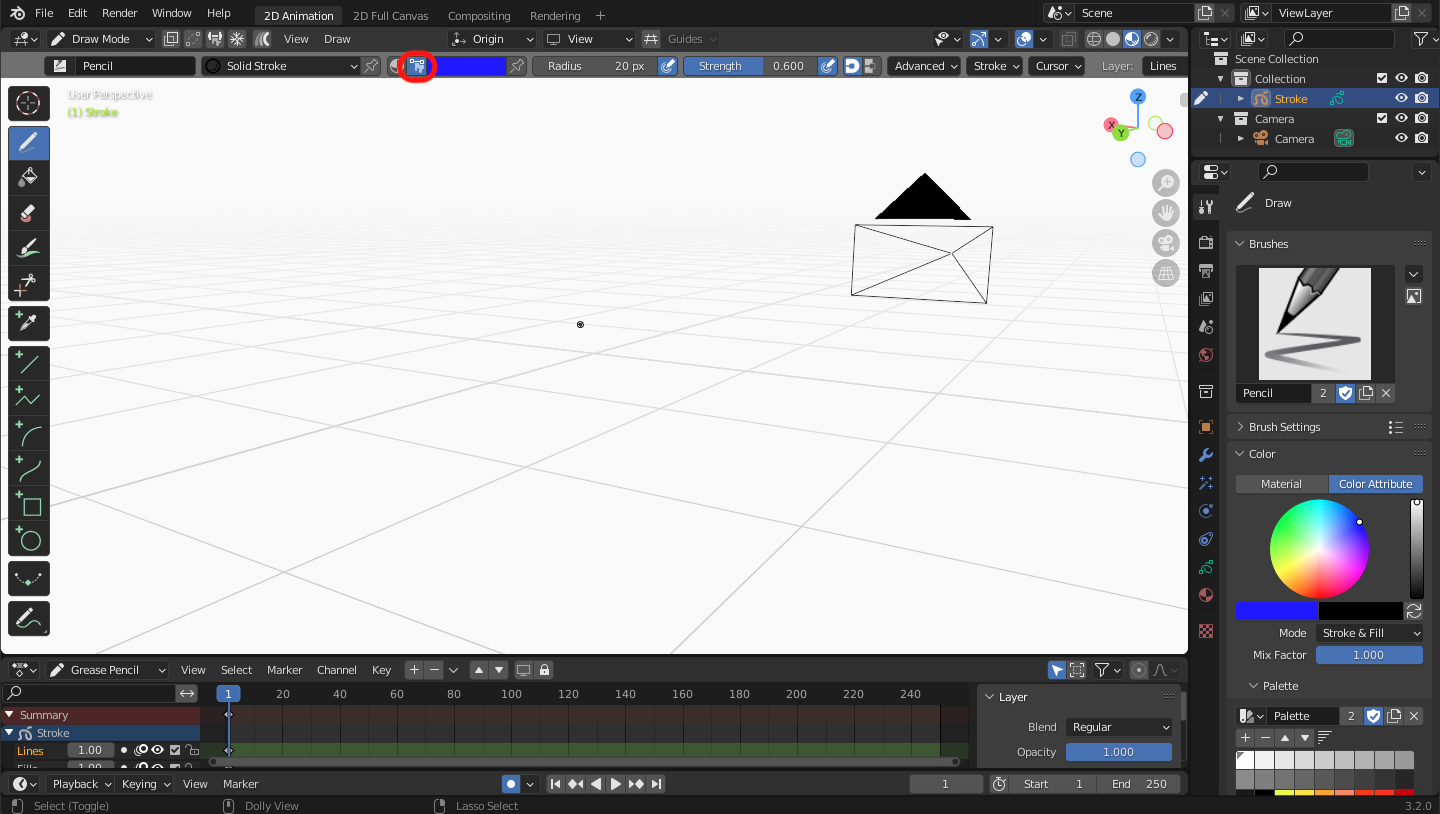Select the Circle primitive tool
The image size is (1440, 814).
[x=29, y=539]
